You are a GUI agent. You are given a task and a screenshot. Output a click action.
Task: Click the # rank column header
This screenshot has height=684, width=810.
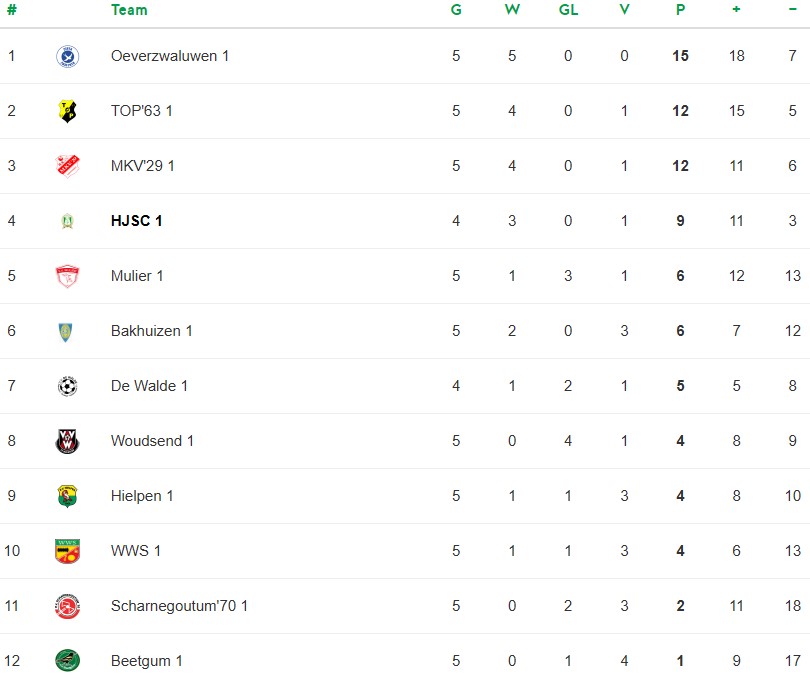pos(11,10)
